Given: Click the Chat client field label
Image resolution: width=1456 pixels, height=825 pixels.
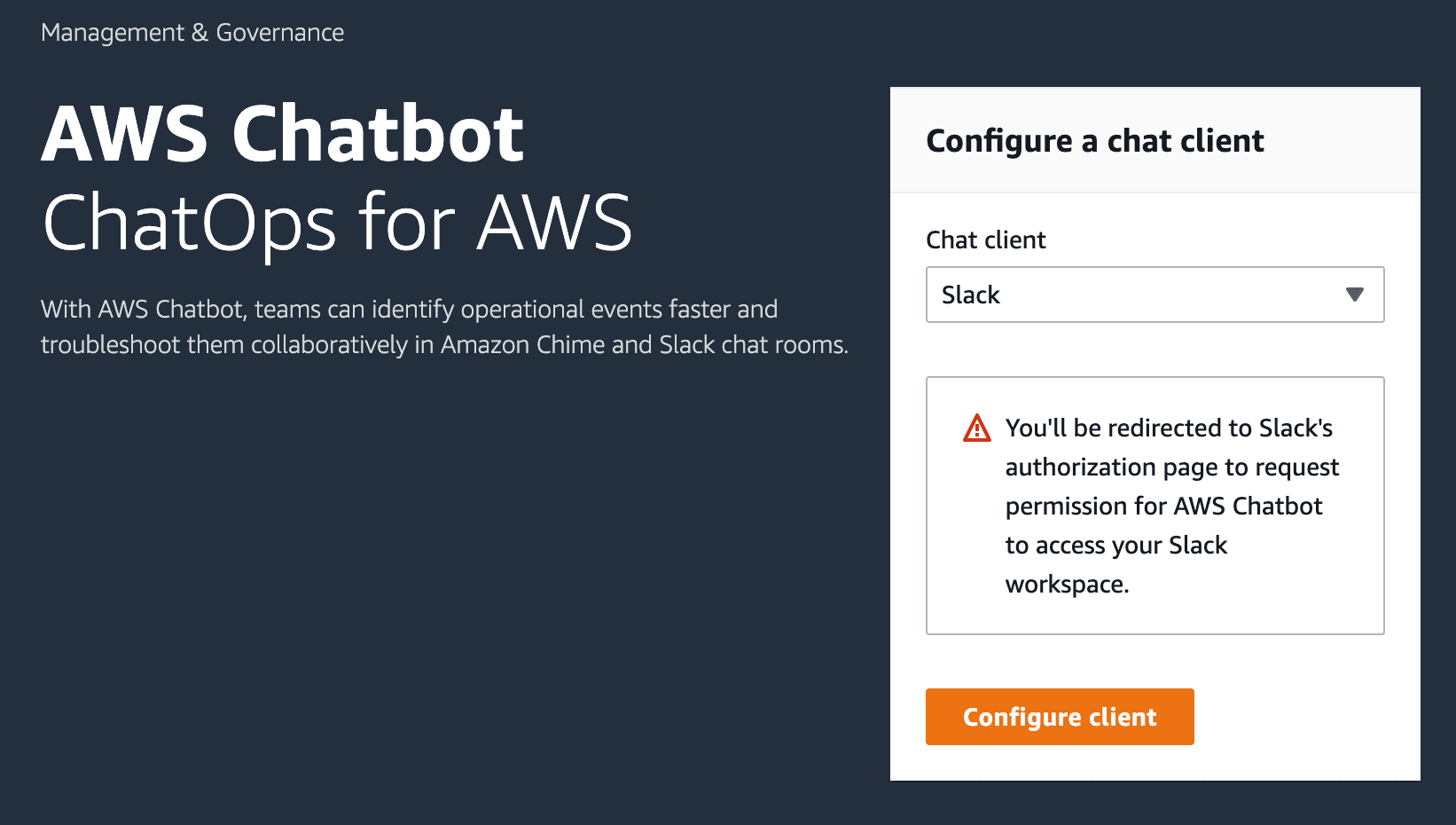Looking at the screenshot, I should click(x=985, y=240).
